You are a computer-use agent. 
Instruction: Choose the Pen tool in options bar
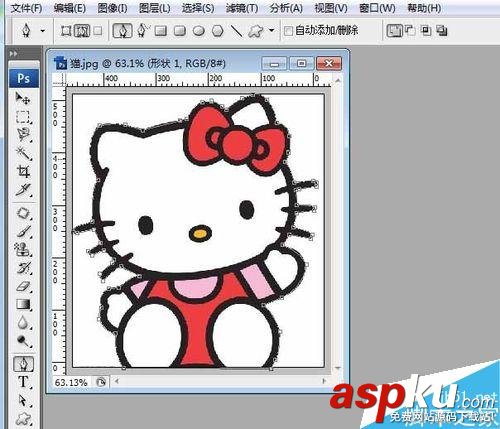pyautogui.click(x=122, y=31)
